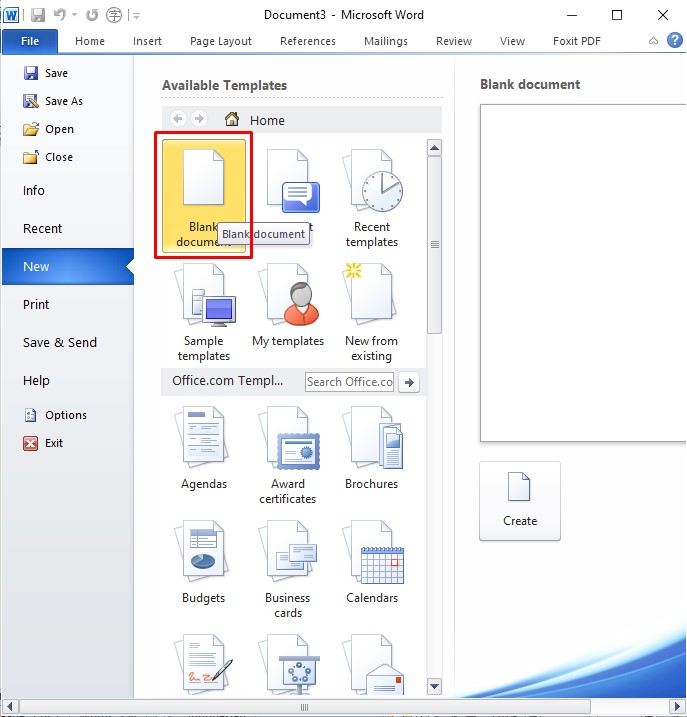The image size is (687, 717).
Task: Click the Home house icon in templates breadcrumb
Action: coord(232,119)
